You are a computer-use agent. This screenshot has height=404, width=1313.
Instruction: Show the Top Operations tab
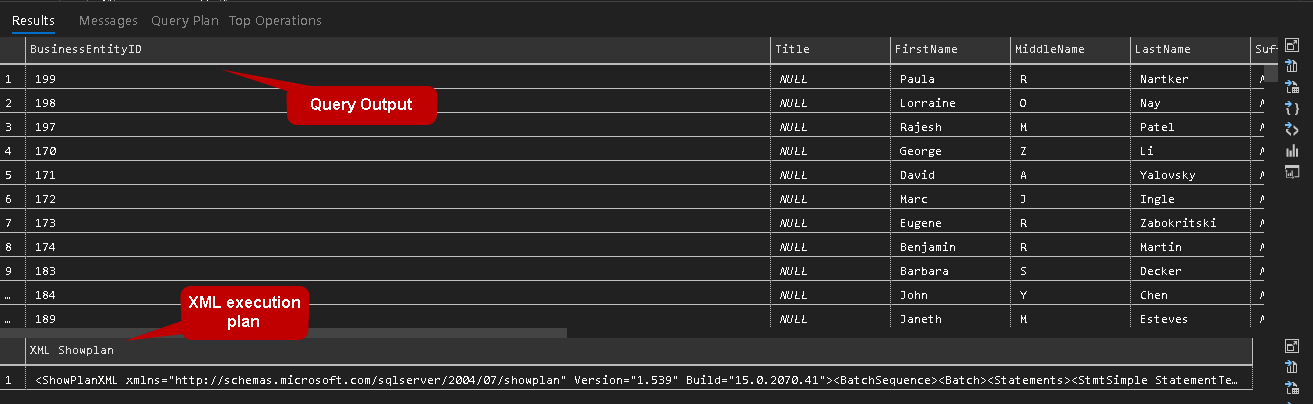pyautogui.click(x=275, y=20)
